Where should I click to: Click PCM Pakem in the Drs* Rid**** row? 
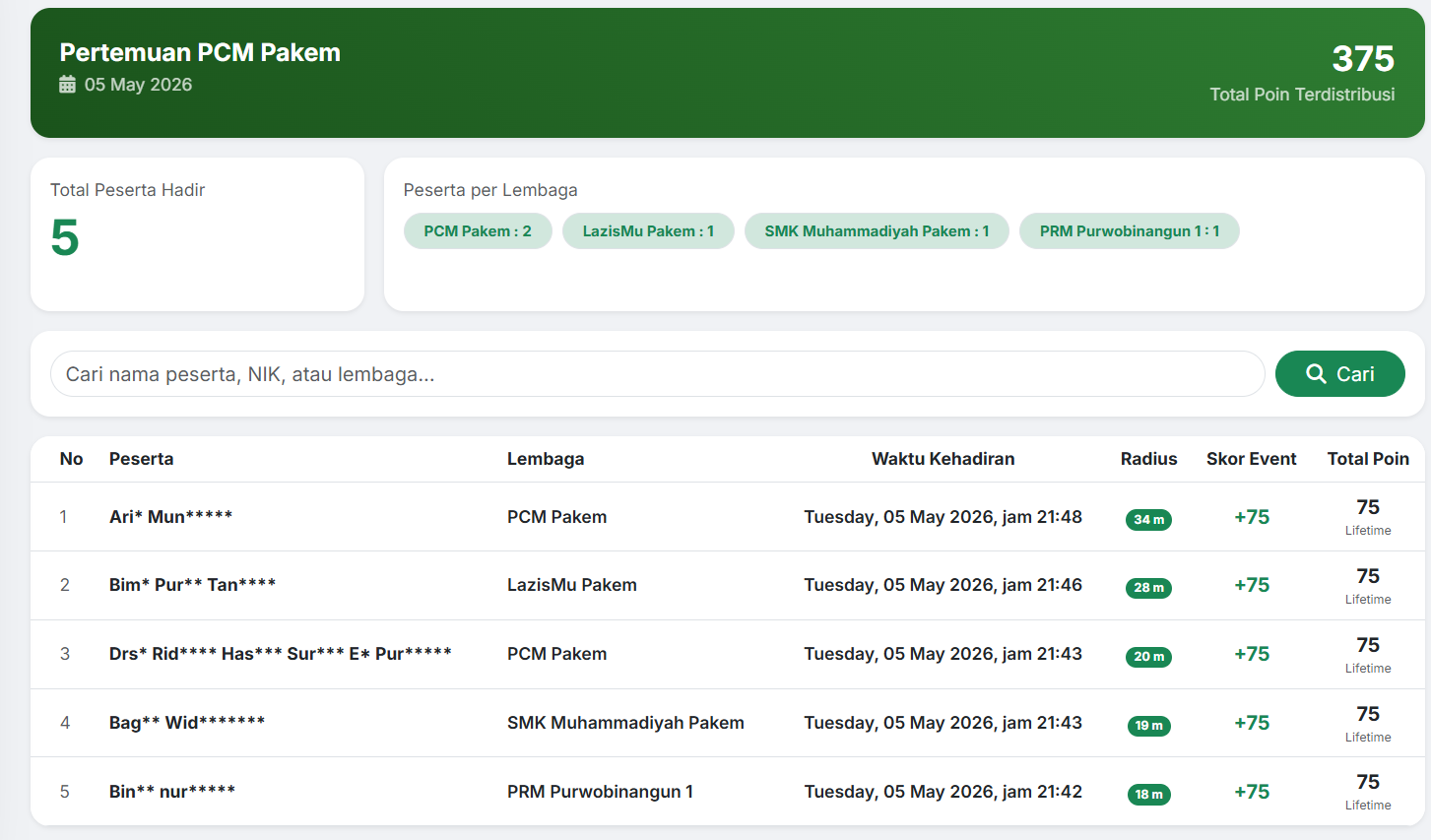[556, 654]
